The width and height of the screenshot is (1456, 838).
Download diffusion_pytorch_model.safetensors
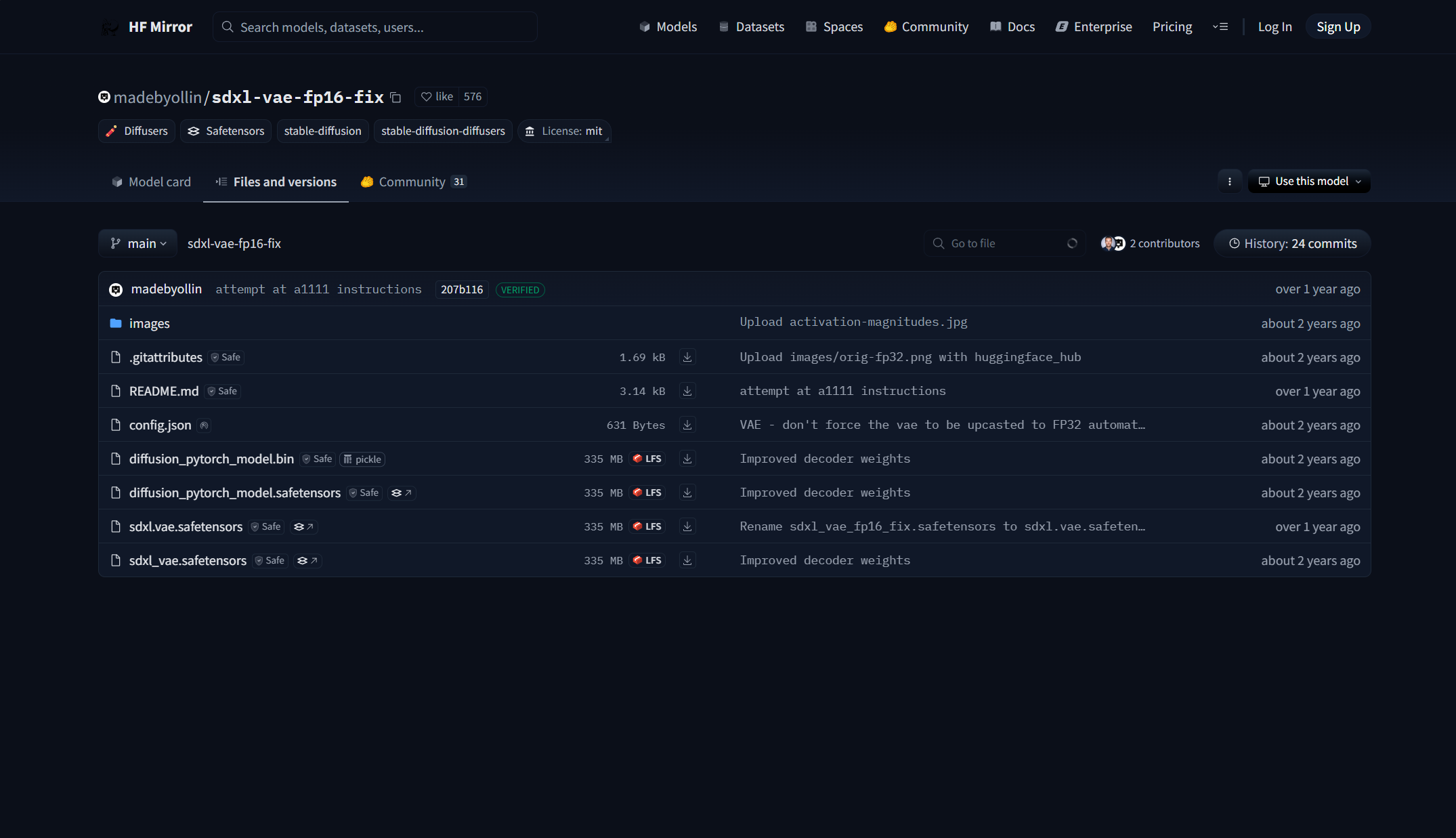(687, 493)
